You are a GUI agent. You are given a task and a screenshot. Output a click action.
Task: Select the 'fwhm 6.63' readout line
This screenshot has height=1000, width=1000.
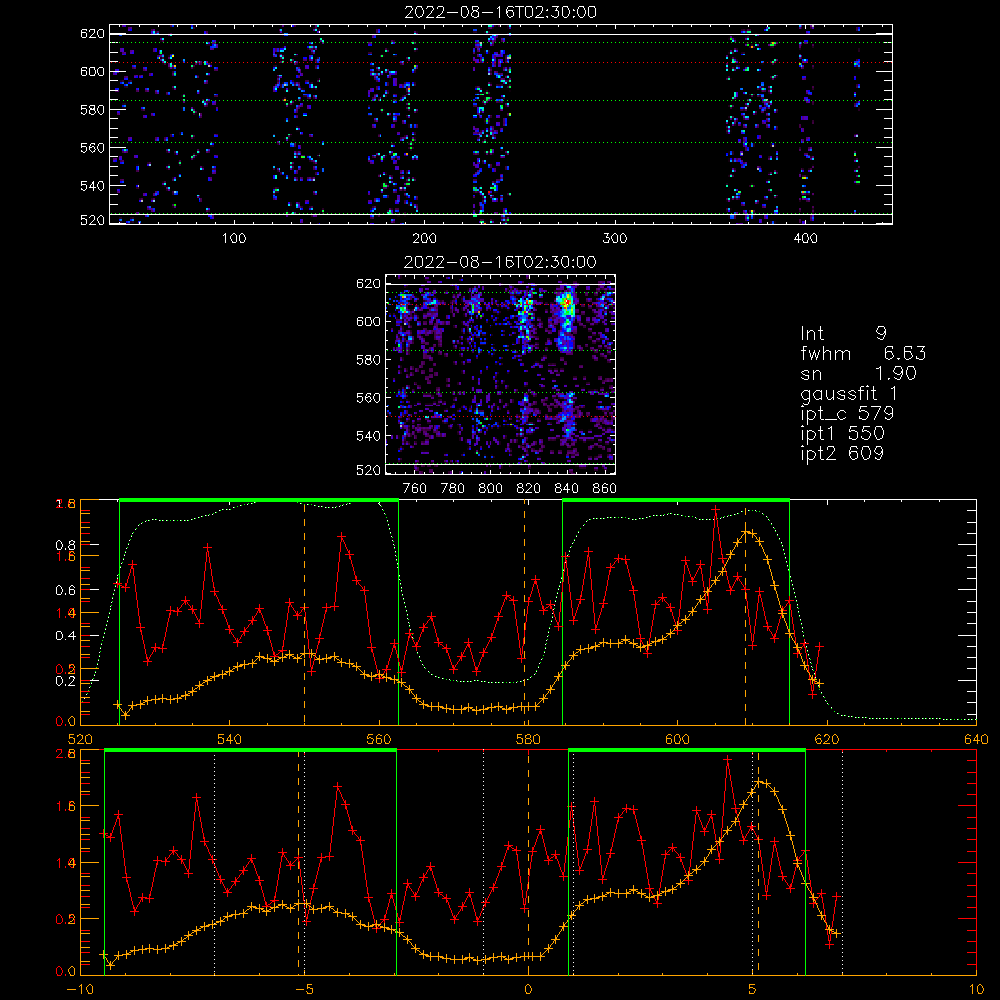[x=863, y=353]
